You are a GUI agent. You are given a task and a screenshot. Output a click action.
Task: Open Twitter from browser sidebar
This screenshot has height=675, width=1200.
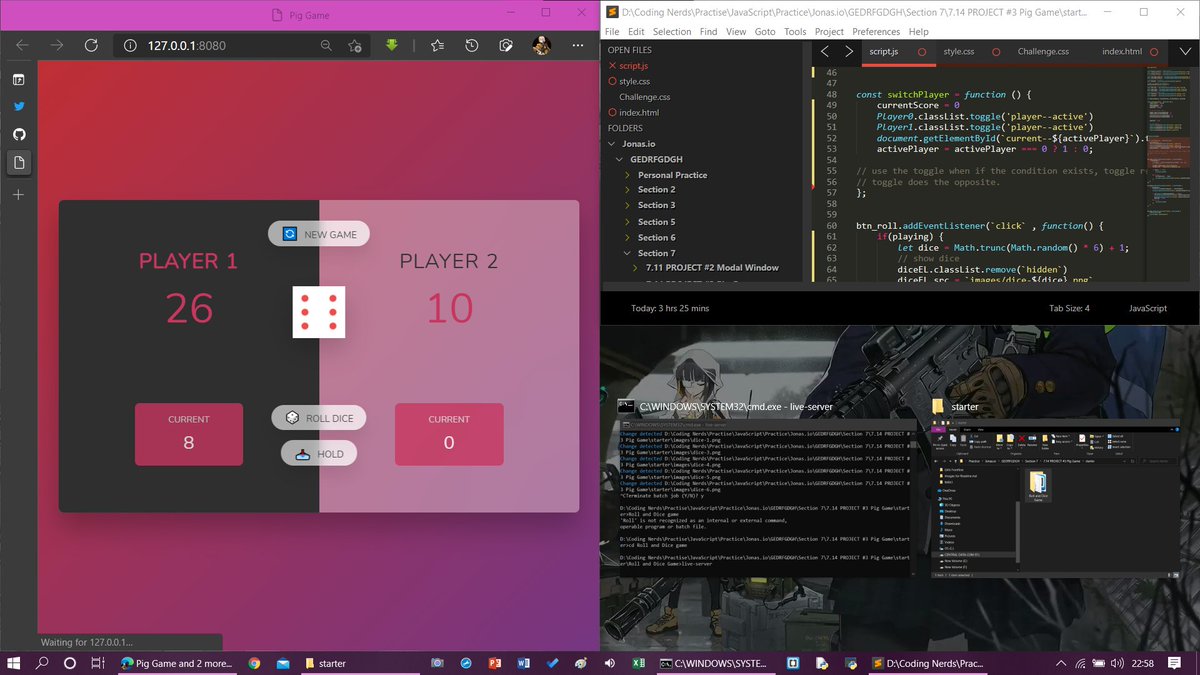coord(20,106)
